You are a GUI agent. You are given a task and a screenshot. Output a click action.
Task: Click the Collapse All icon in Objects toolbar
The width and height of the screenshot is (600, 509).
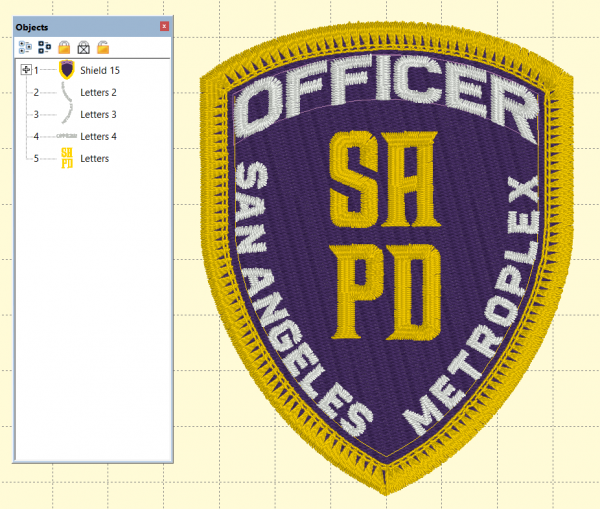[44, 47]
